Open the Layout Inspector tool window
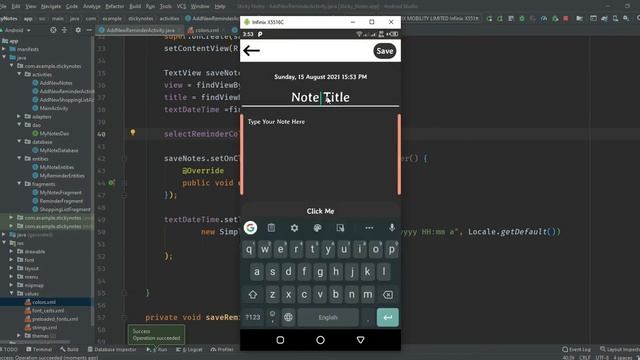This screenshot has width=640, height=360. pyautogui.click(x=620, y=349)
